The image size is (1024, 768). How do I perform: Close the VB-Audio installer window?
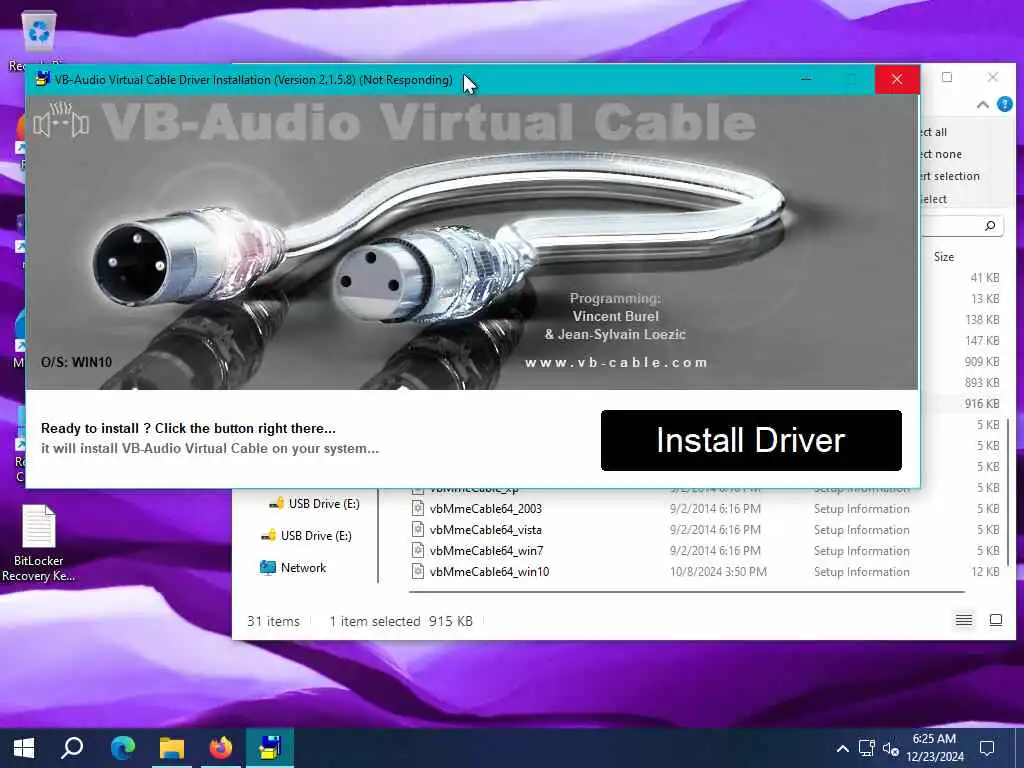pyautogui.click(x=897, y=79)
